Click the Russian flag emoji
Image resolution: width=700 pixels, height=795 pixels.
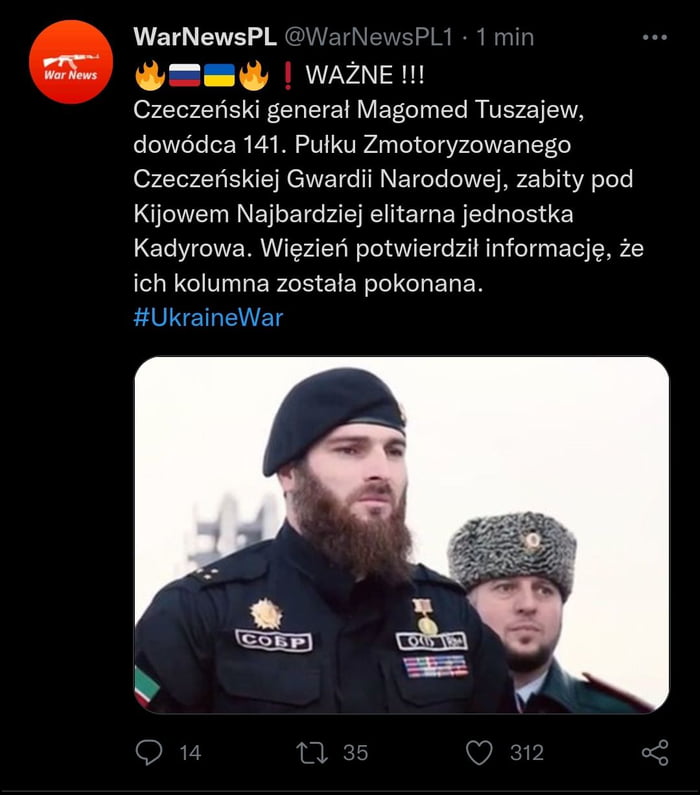[185, 76]
